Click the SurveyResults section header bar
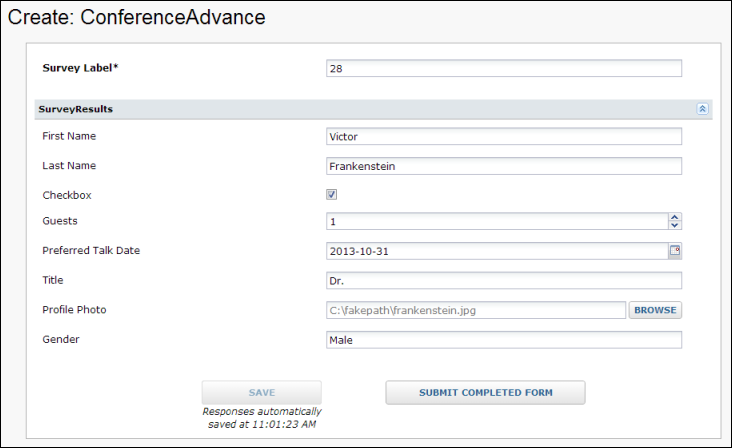732x448 pixels. pos(373,109)
